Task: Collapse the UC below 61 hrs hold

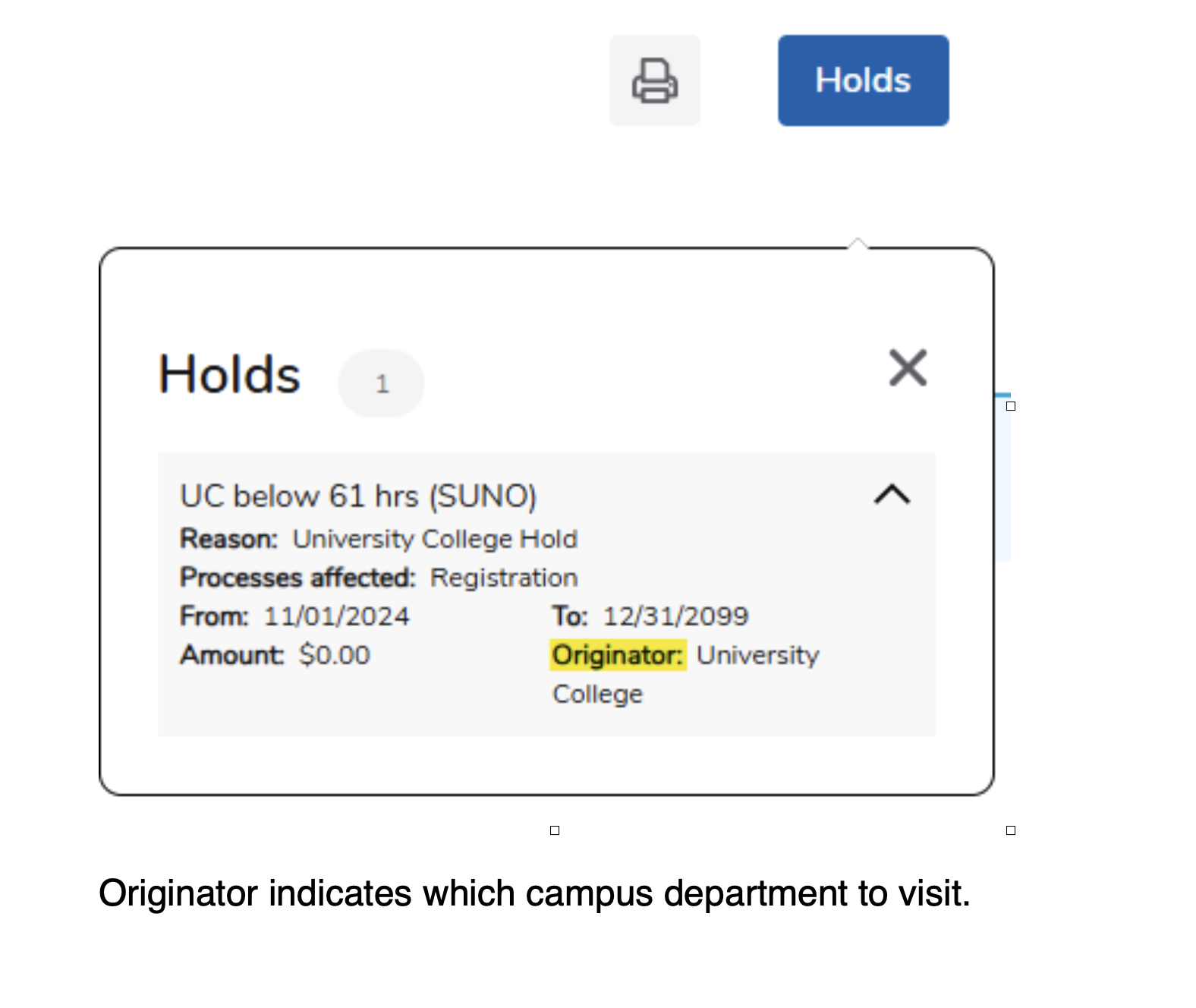Action: [892, 495]
